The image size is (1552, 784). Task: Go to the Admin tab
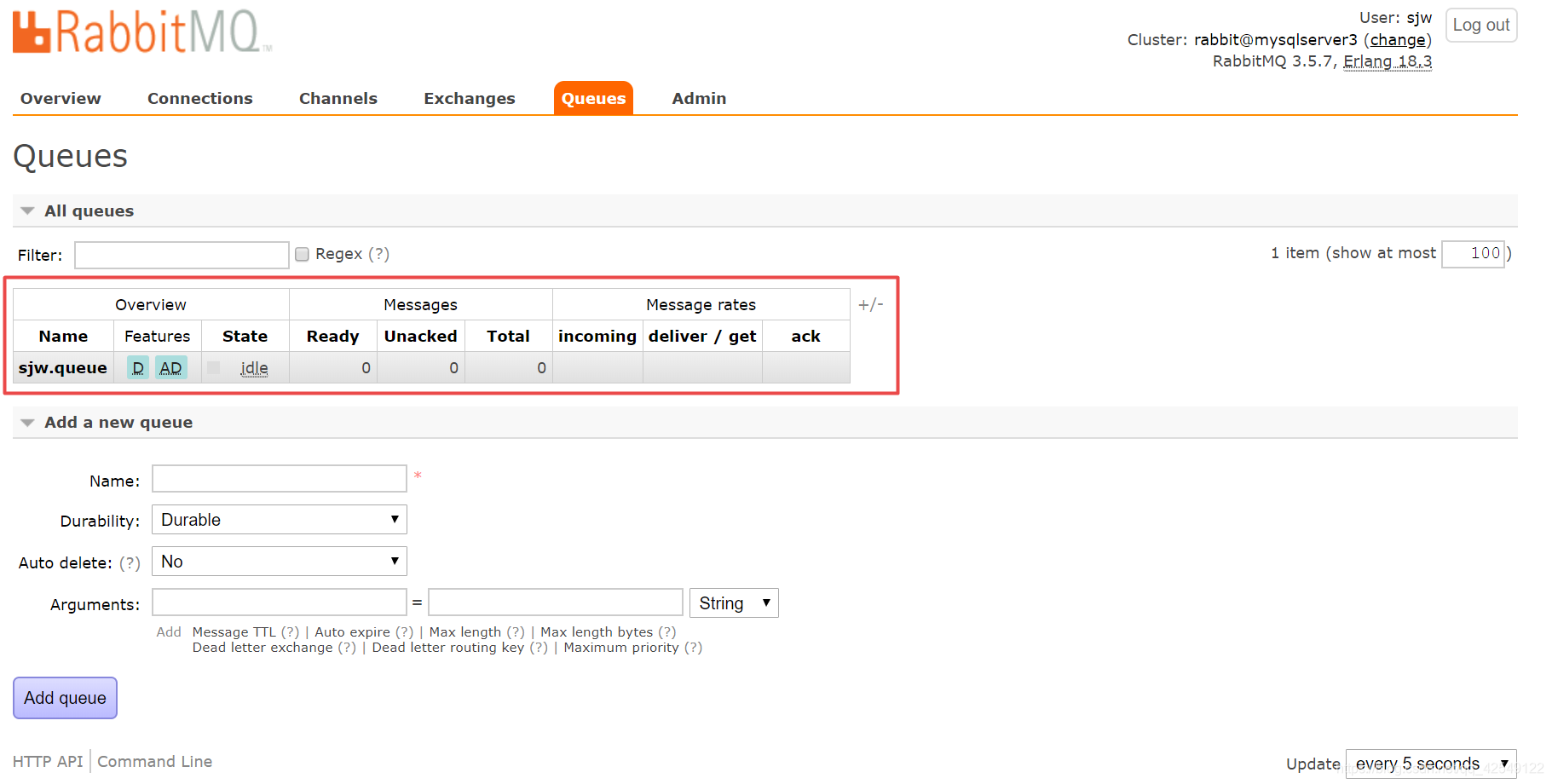point(699,99)
